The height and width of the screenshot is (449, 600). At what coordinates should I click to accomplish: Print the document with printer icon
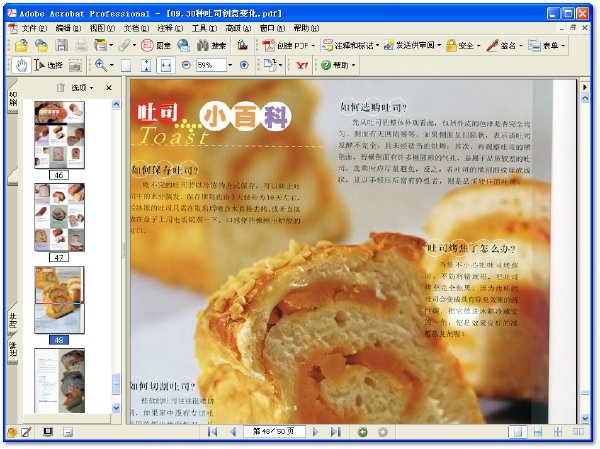[81, 46]
